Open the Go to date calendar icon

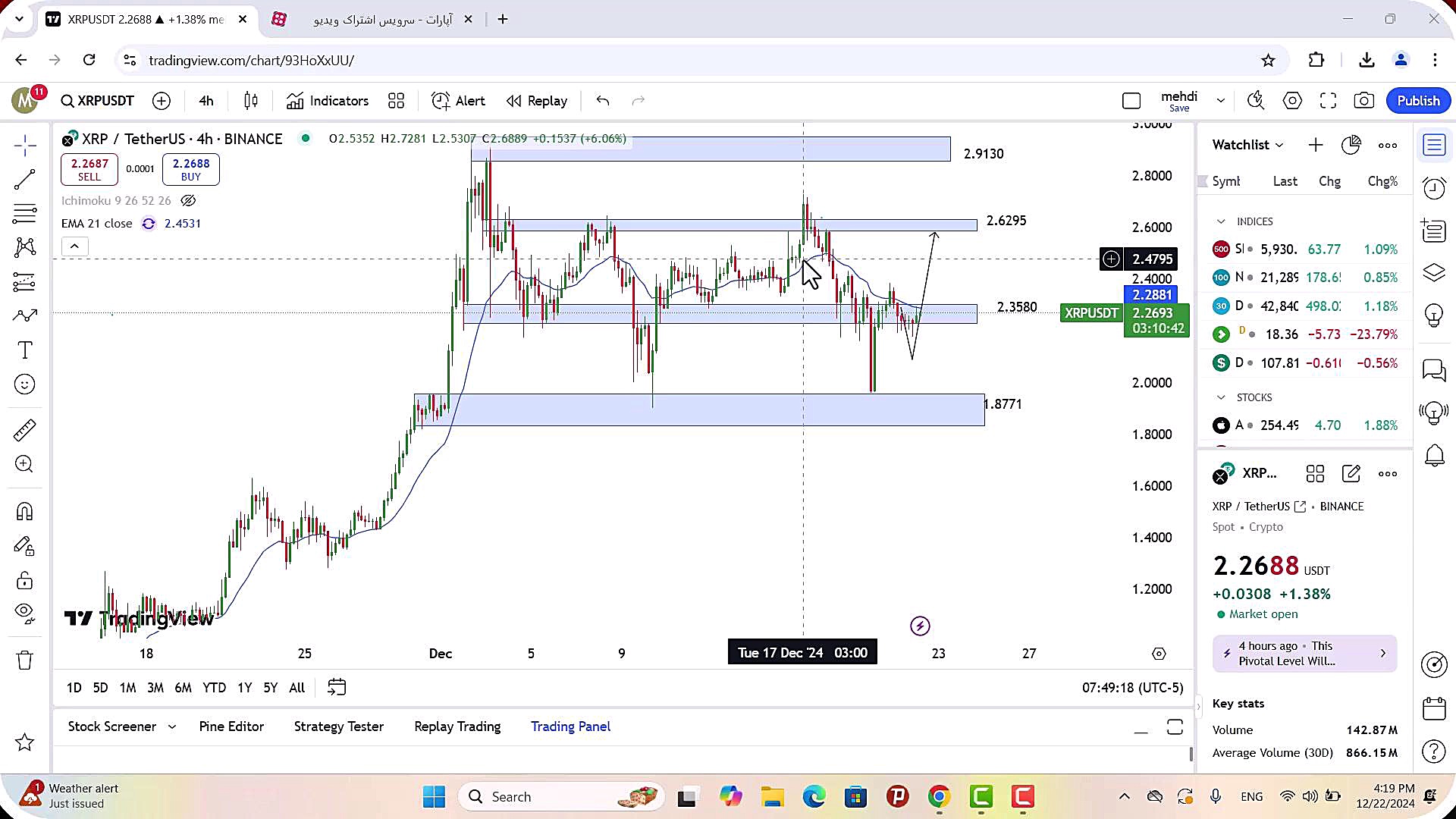(x=337, y=688)
